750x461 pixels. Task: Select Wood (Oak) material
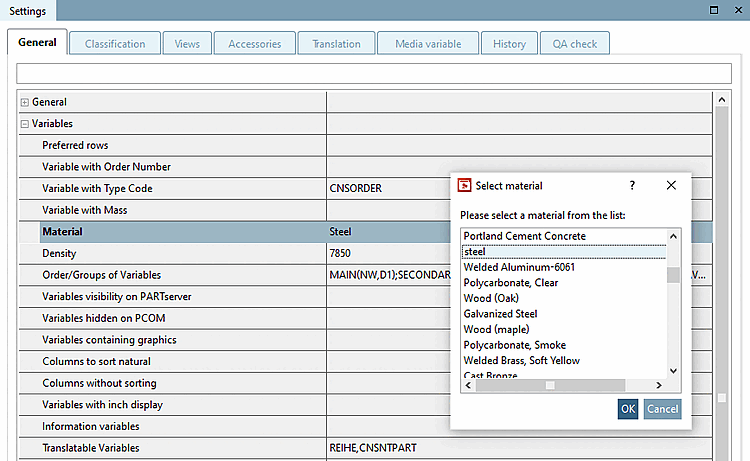491,298
